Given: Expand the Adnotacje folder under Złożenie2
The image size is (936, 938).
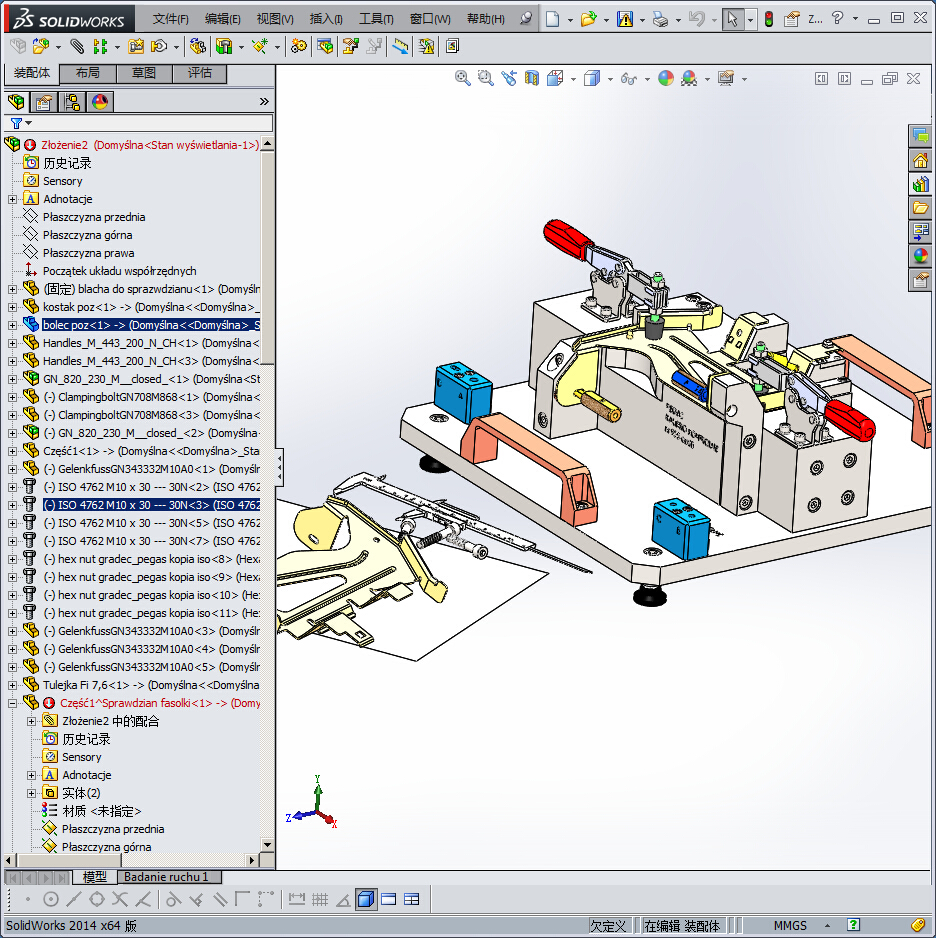Looking at the screenshot, I should pos(12,199).
